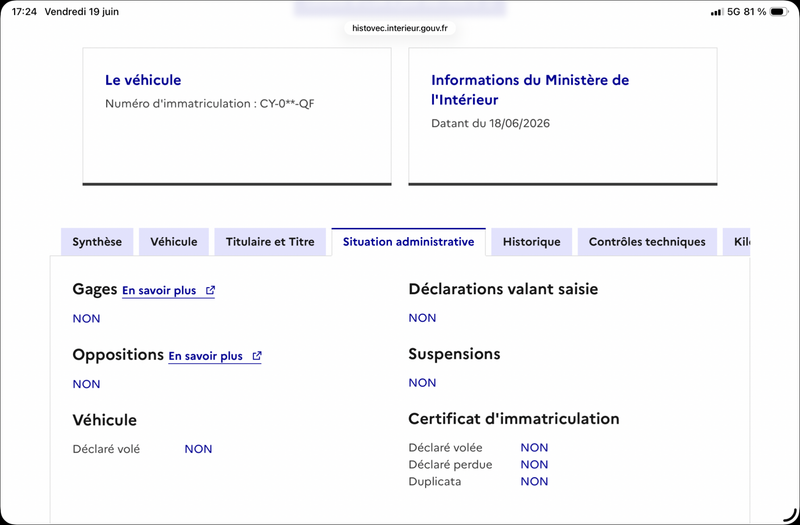Switch to the Véhicule tab

coord(173,242)
